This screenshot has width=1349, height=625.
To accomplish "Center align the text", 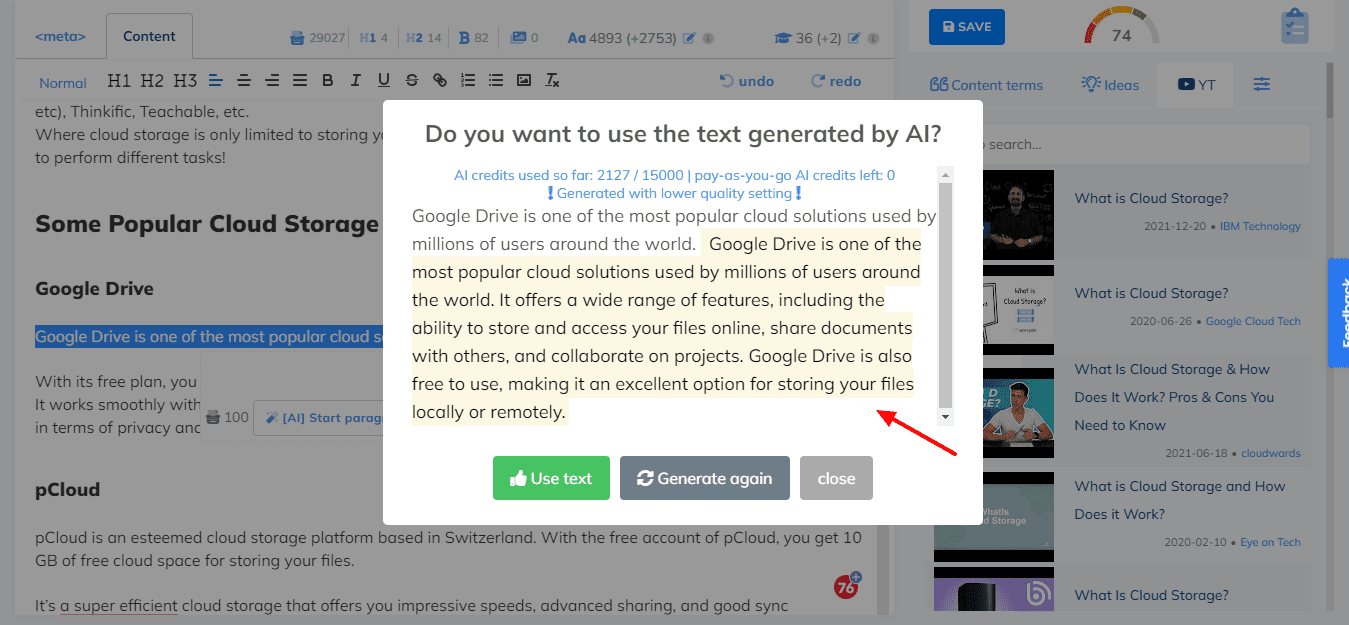I will click(243, 81).
